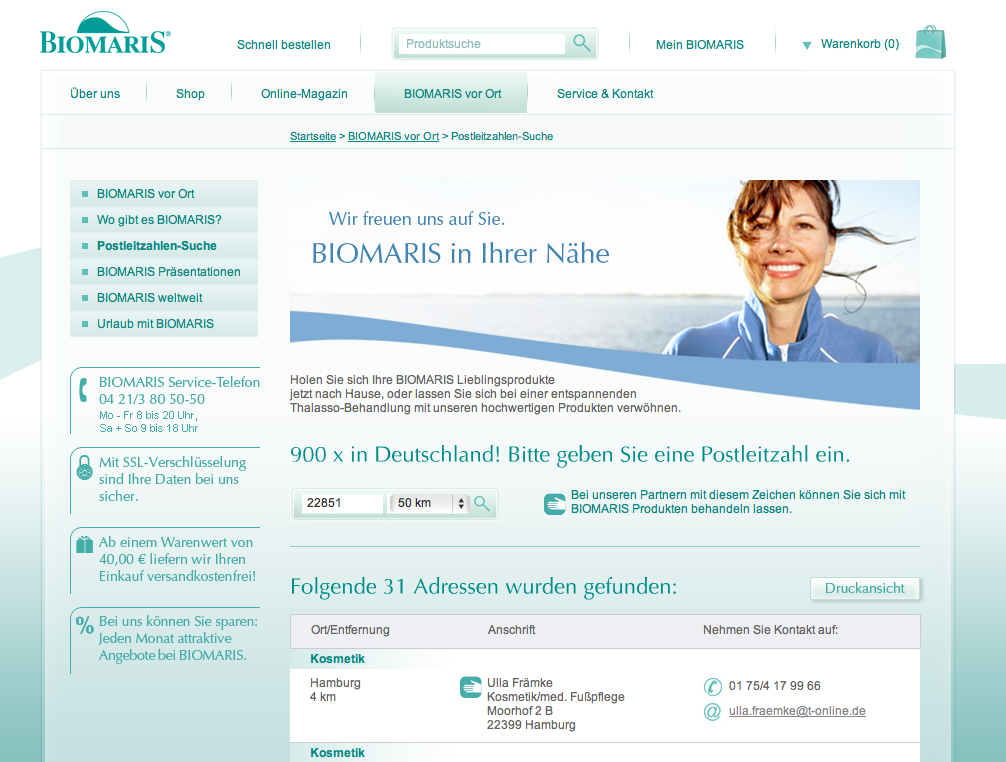Click the treatment partner icon beside Ulla Främke

[x=471, y=687]
